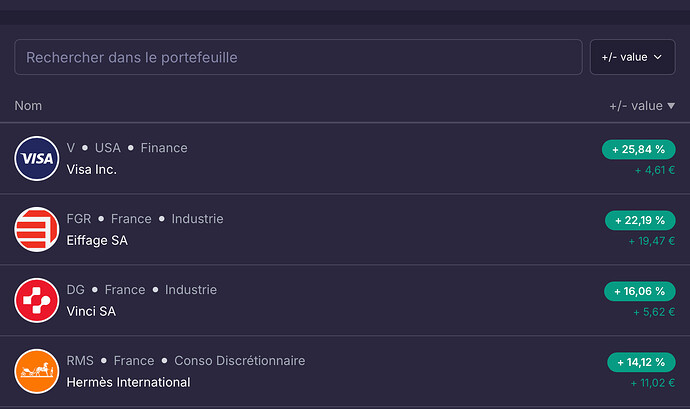This screenshot has width=690, height=409.
Task: Toggle sort arrow on +/- value column
Action: tap(671, 106)
